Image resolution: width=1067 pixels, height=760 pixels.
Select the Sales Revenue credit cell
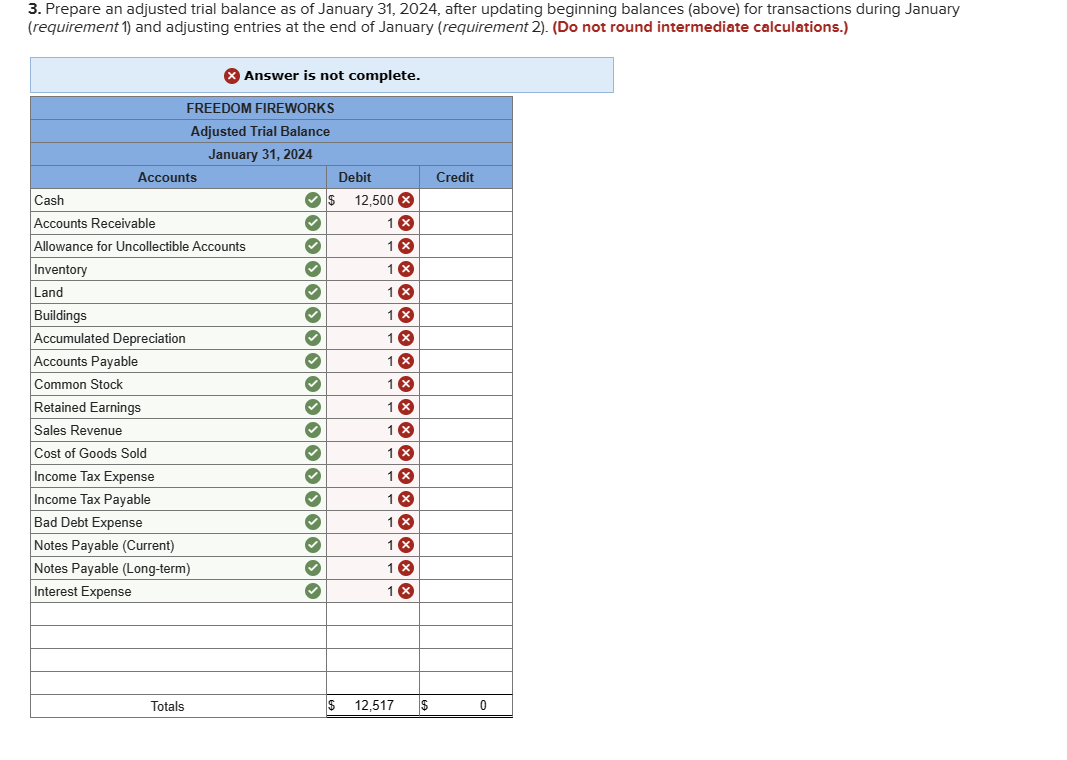(466, 430)
